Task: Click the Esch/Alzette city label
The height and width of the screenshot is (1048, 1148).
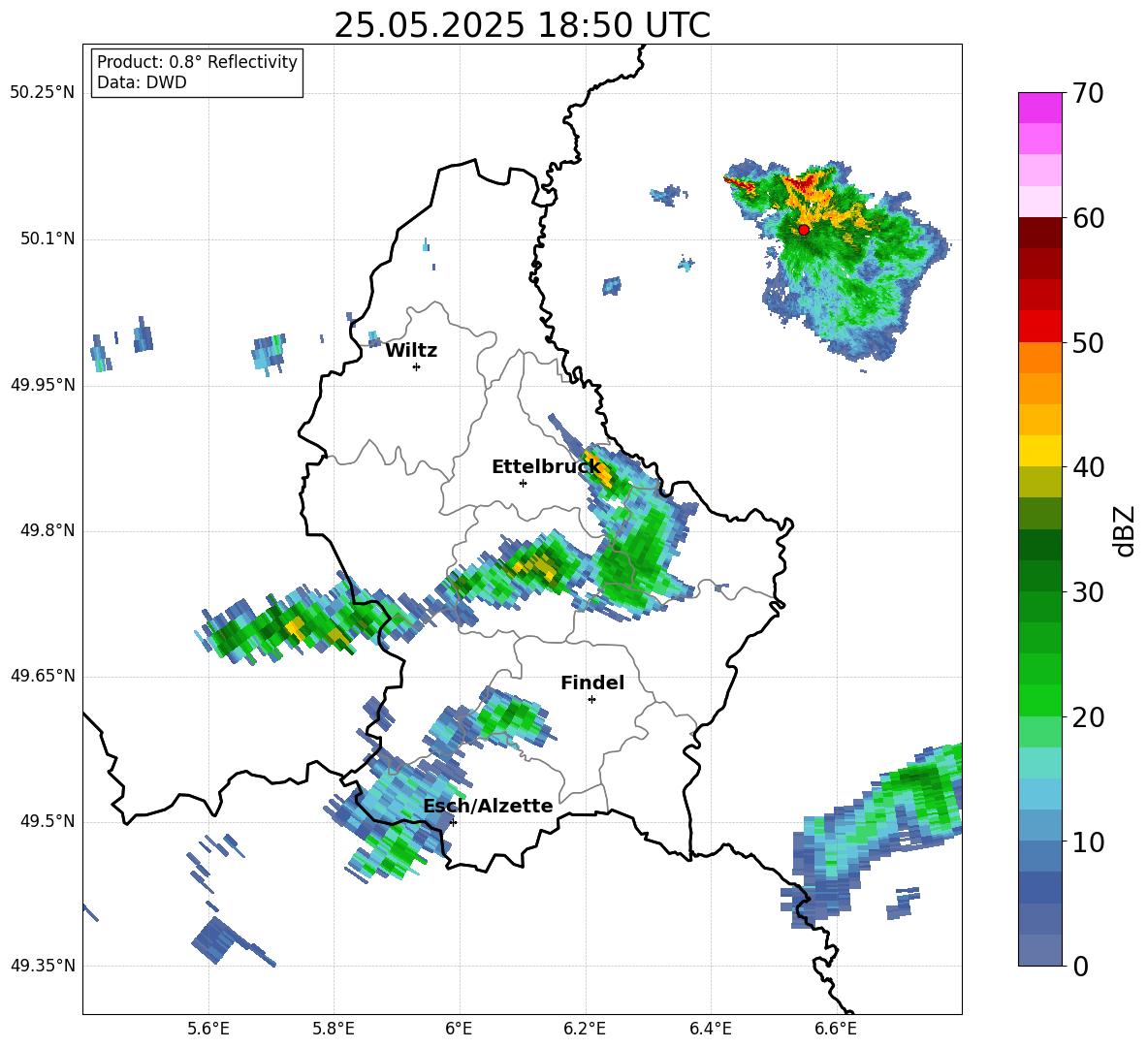Action: [488, 806]
